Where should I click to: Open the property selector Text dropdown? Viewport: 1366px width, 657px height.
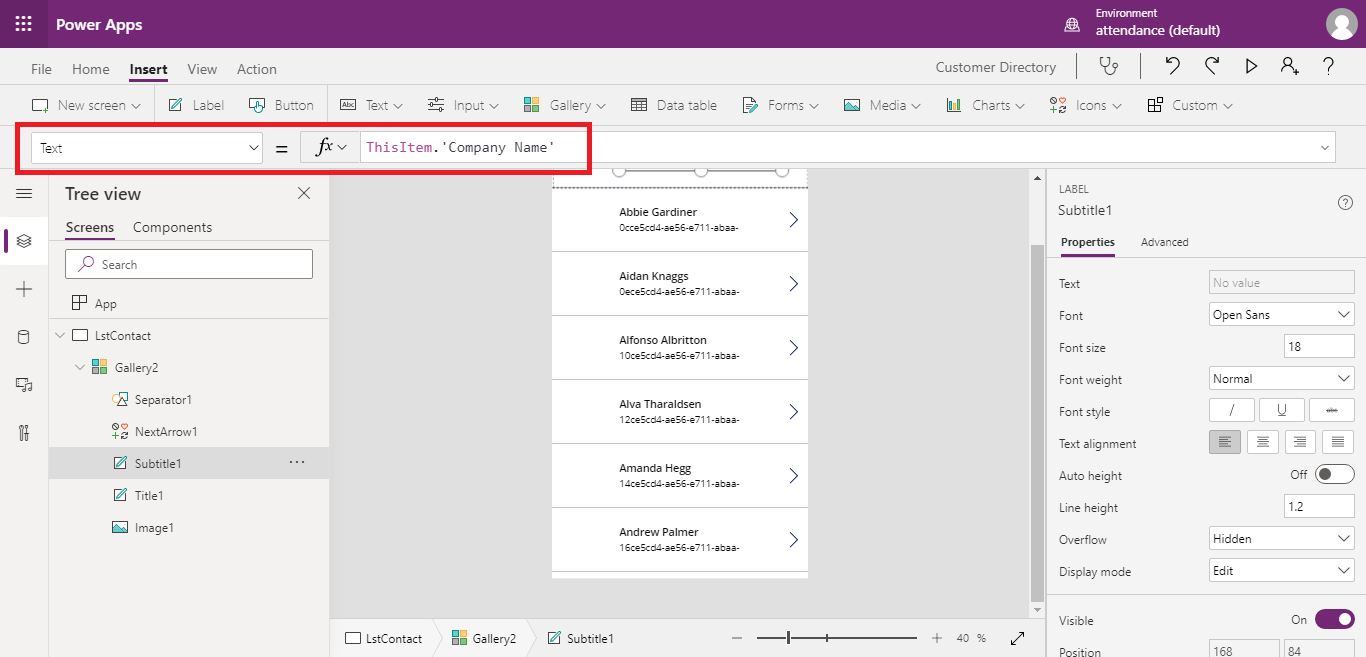[x=147, y=148]
